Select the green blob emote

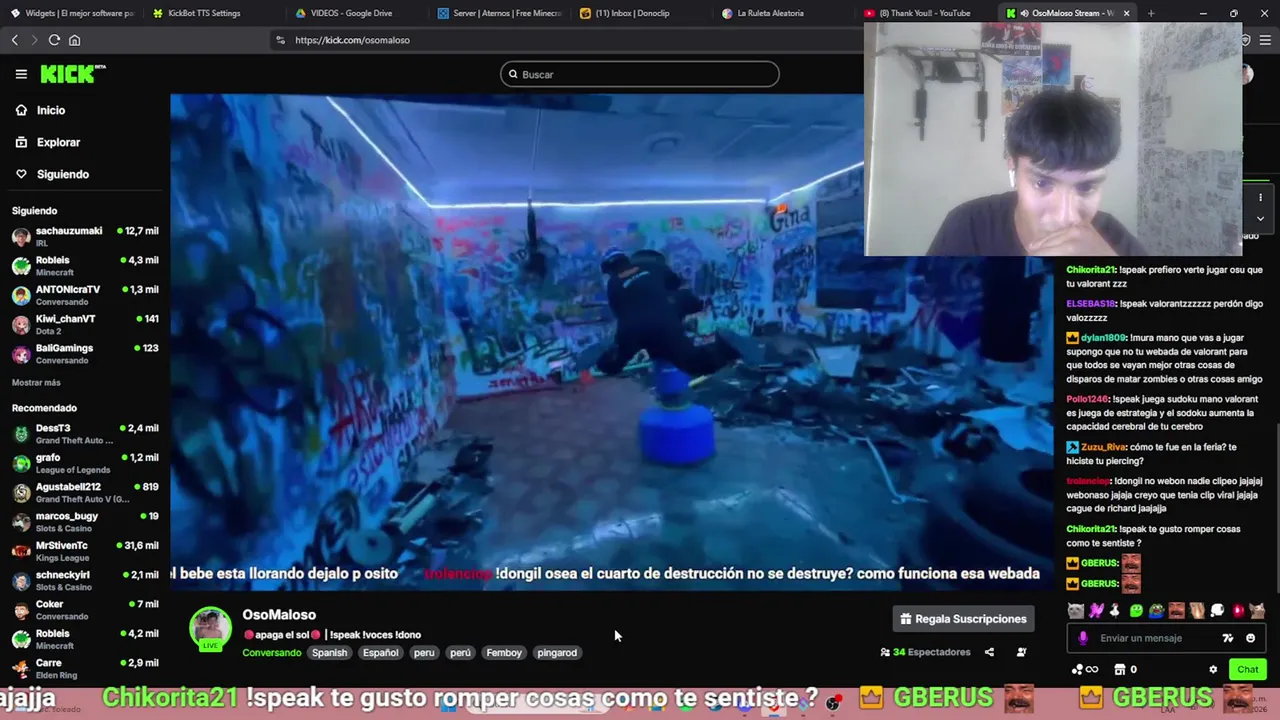(x=1136, y=610)
